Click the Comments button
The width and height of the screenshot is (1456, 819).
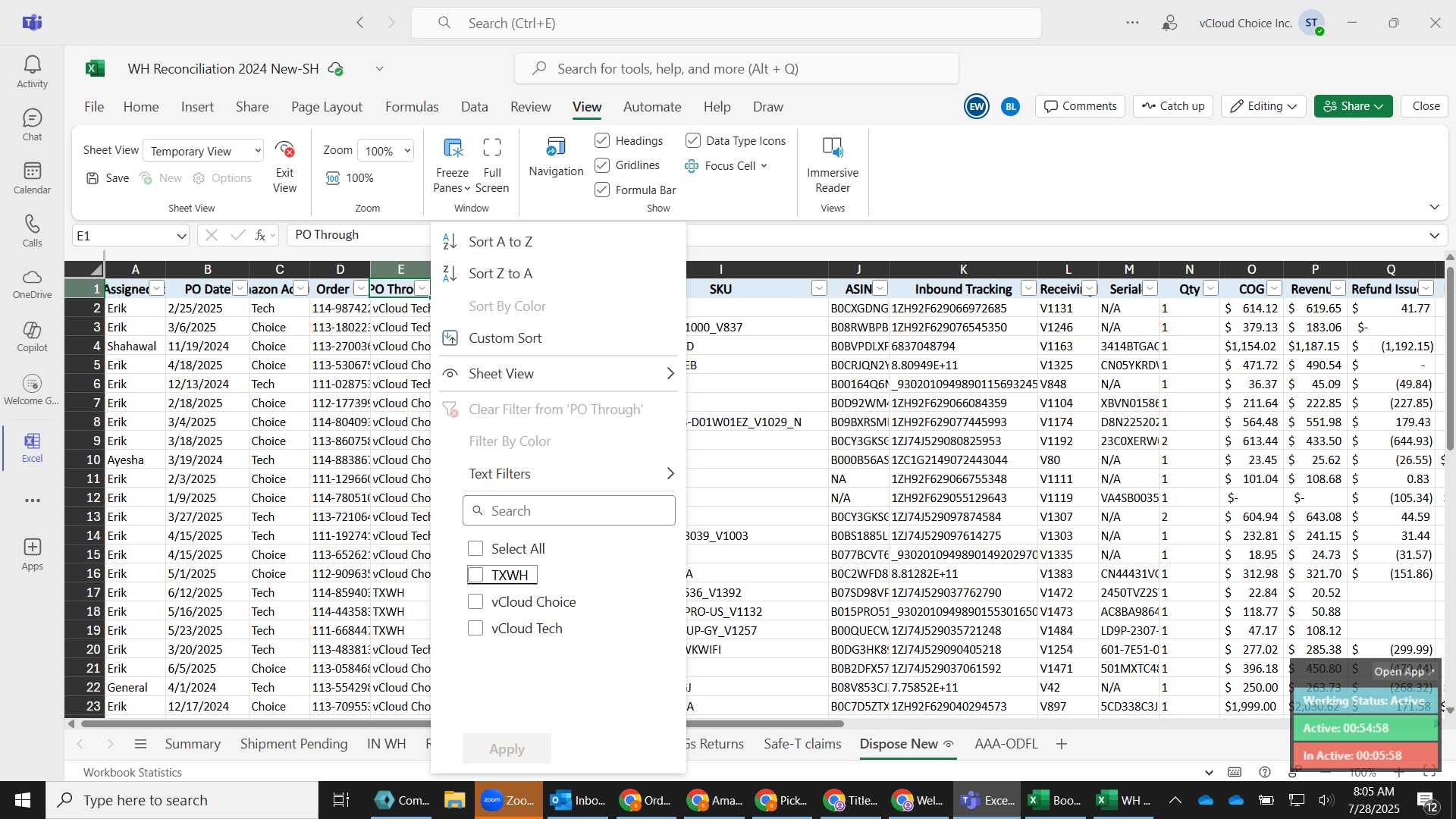[x=1081, y=106]
